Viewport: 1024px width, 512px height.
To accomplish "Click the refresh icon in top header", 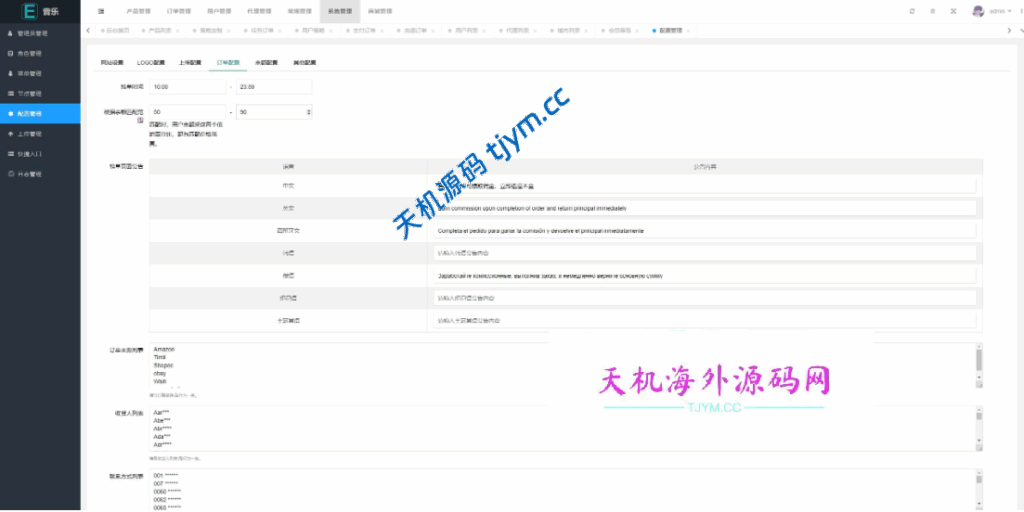I will pos(911,10).
